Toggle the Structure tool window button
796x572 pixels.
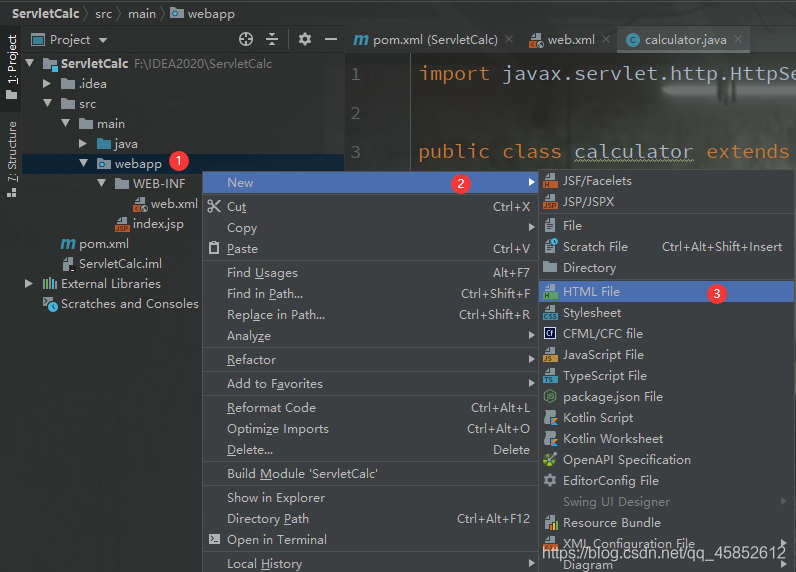click(11, 159)
